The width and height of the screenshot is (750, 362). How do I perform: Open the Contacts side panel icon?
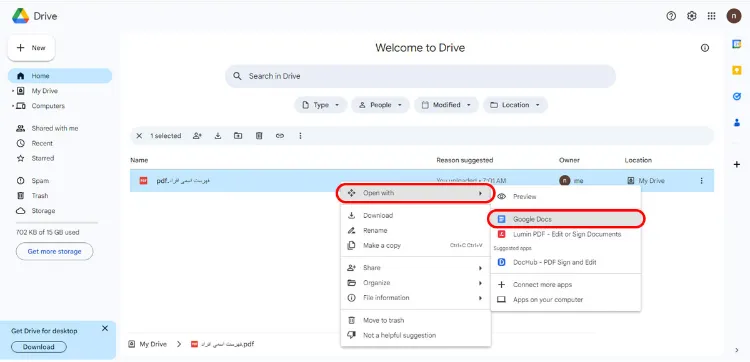point(737,122)
